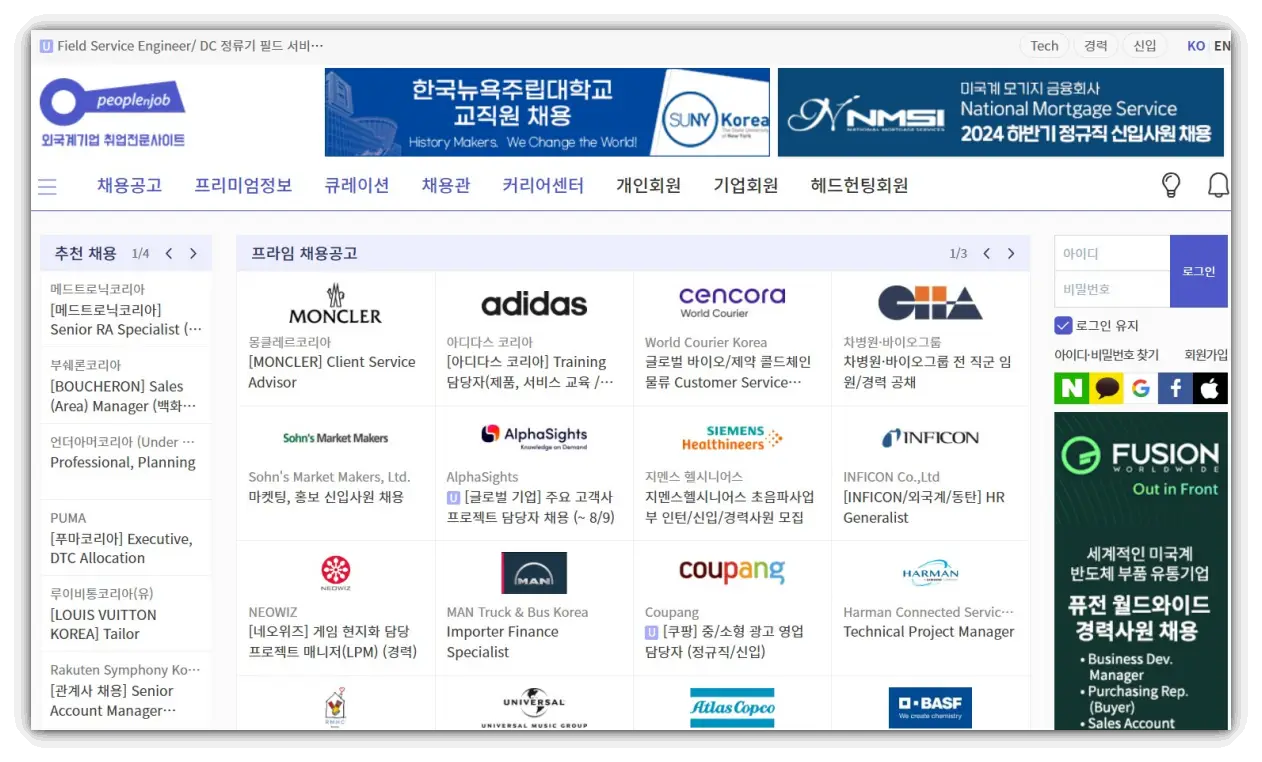
Task: Open 아이디·비밀번호 찾기 link
Action: pyautogui.click(x=1106, y=355)
